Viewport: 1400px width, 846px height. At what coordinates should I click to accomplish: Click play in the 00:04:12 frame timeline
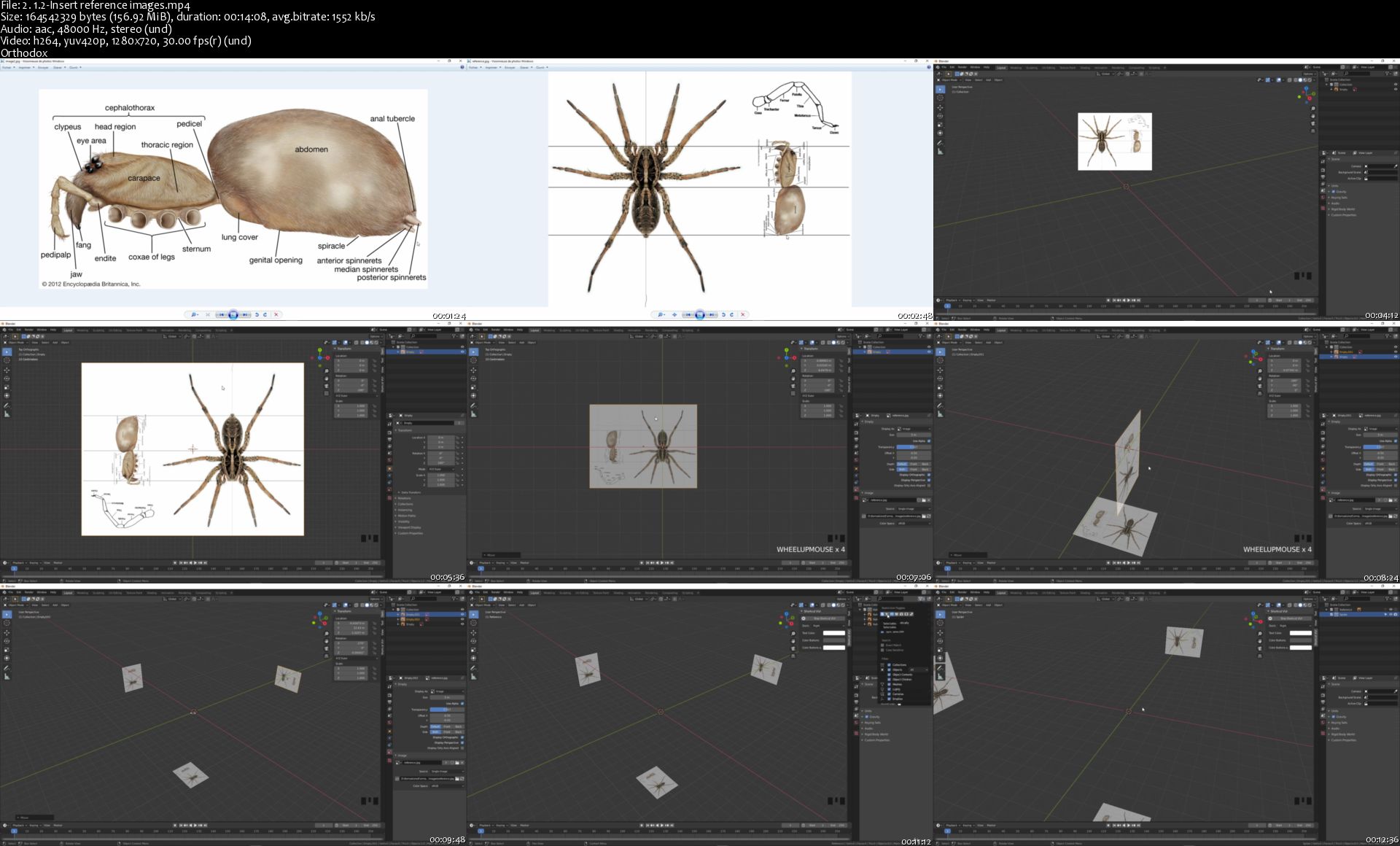tap(1129, 300)
